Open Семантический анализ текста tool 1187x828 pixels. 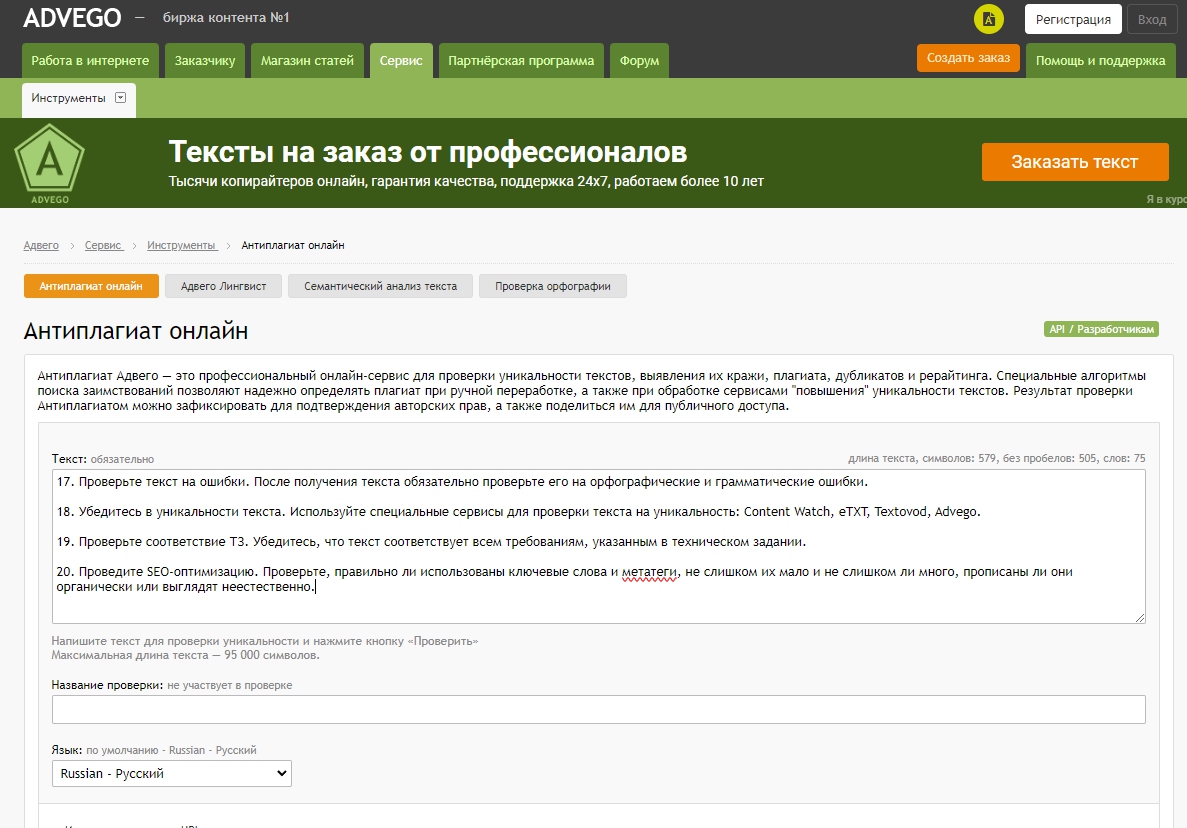point(381,286)
